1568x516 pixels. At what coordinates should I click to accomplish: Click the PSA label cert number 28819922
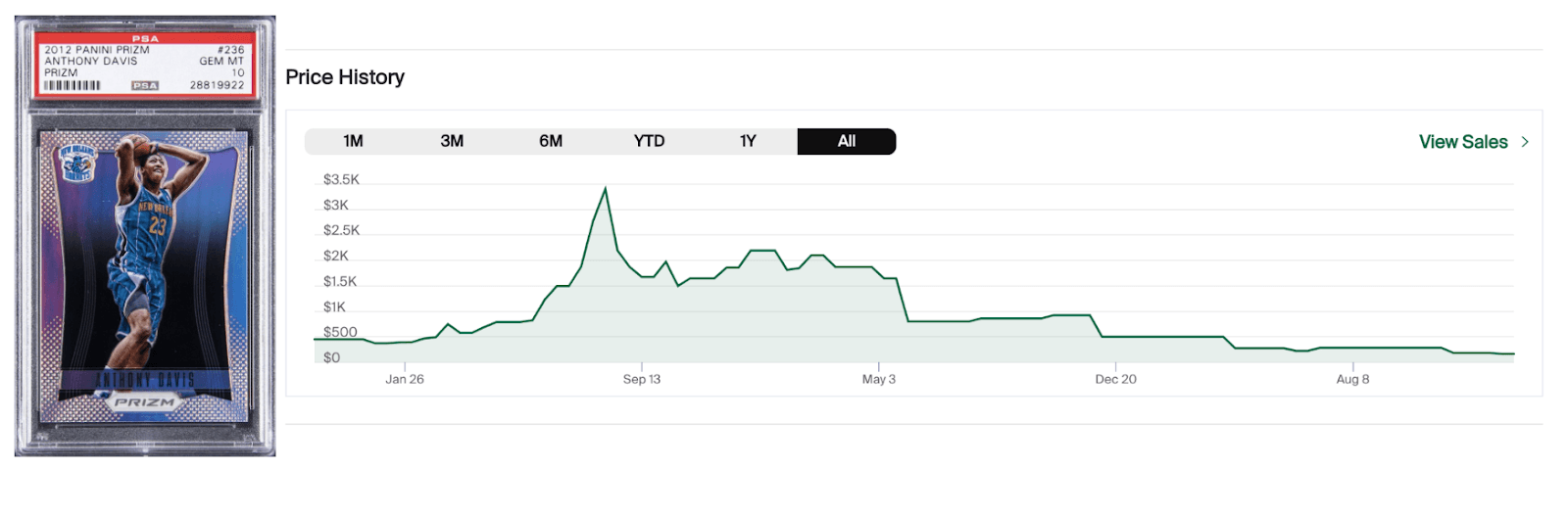217,85
